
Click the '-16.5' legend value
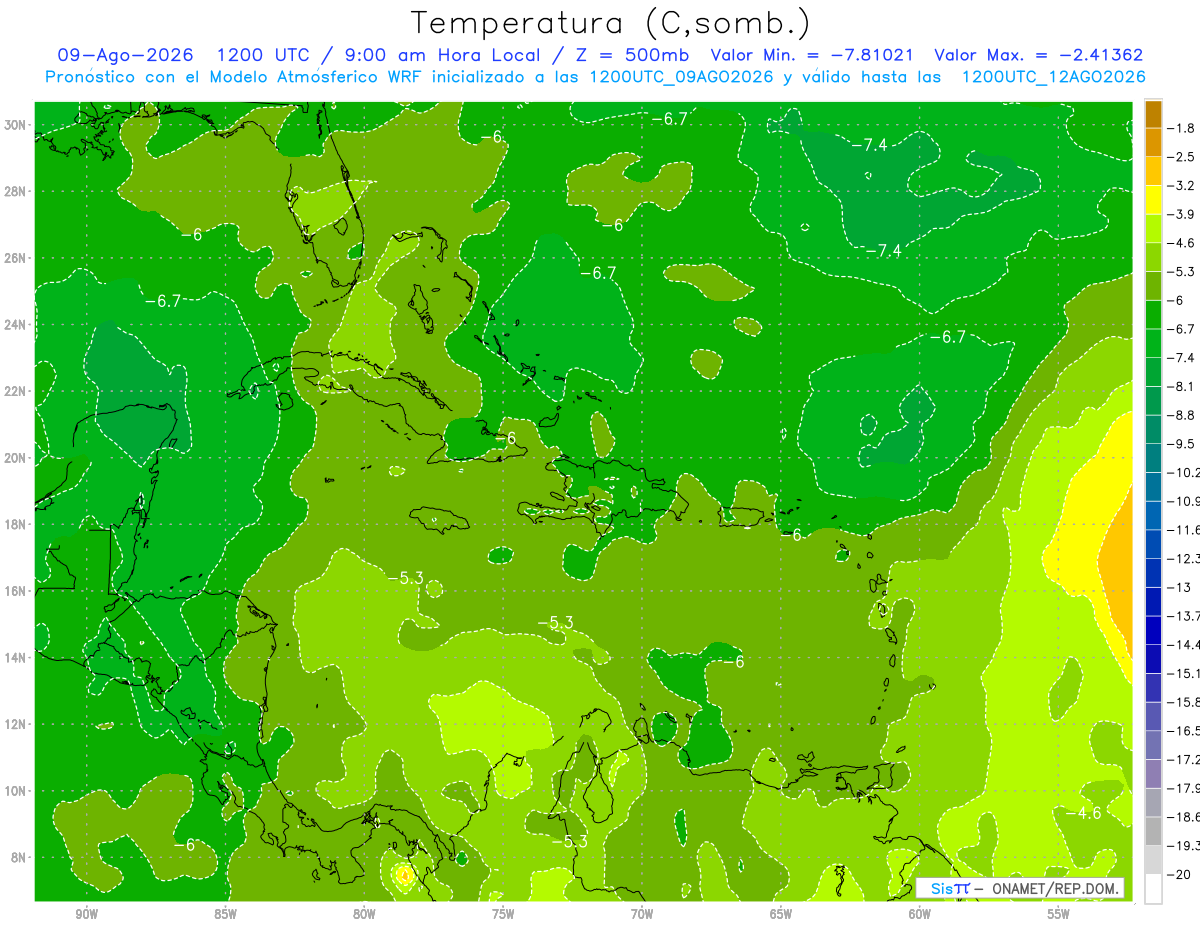tap(1185, 731)
